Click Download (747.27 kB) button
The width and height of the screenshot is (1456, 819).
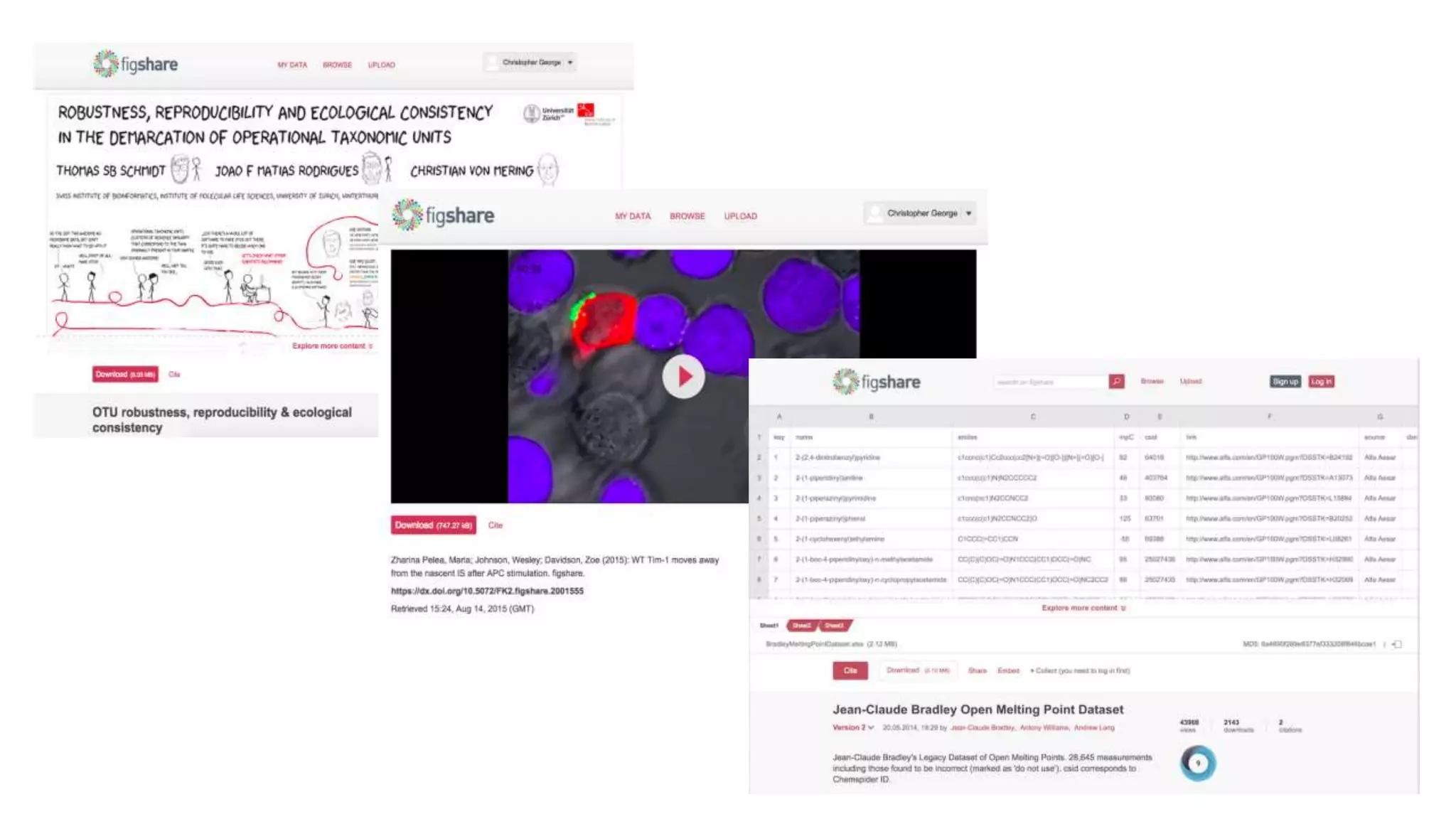pos(433,525)
